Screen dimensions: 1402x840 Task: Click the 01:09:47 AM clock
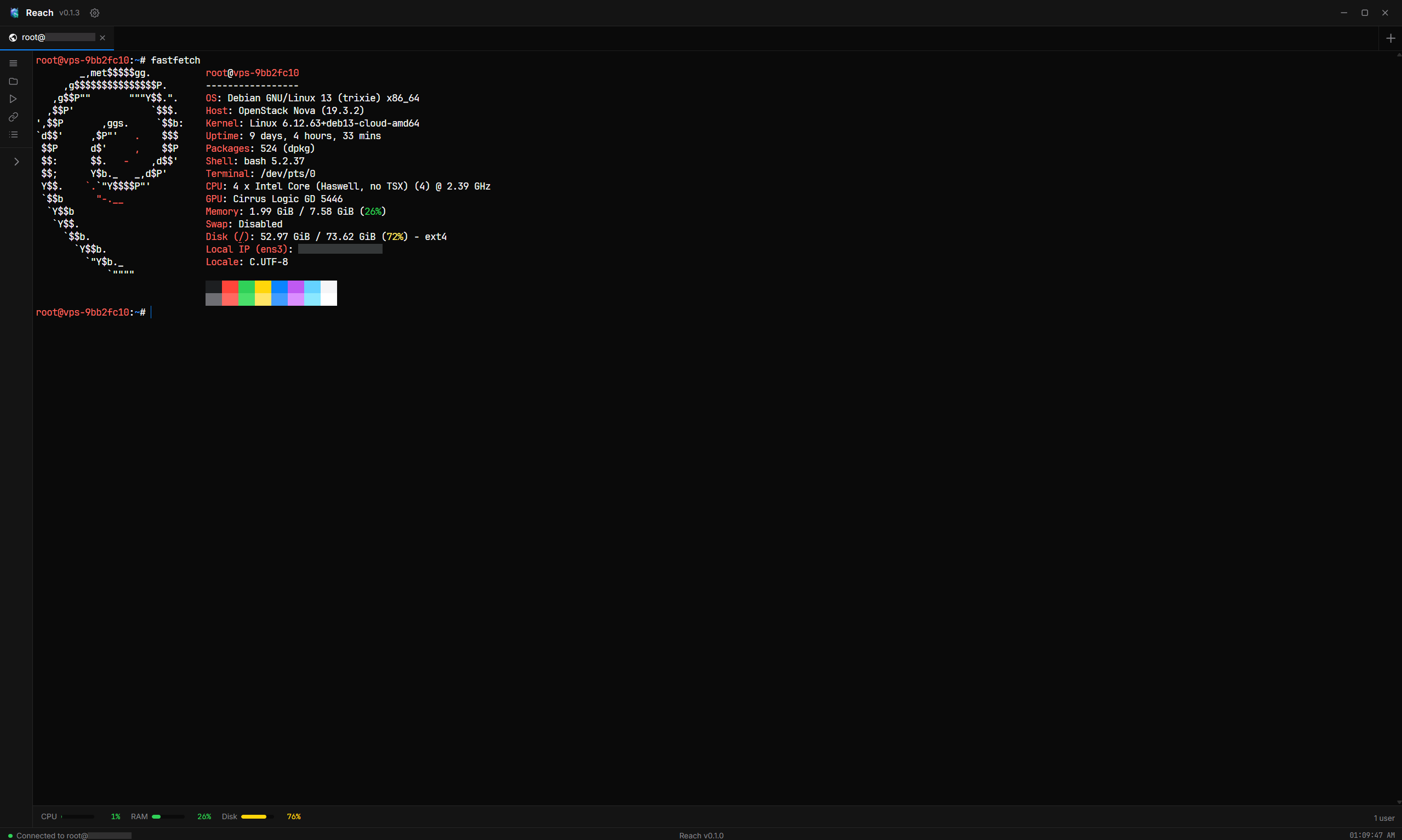(1372, 836)
